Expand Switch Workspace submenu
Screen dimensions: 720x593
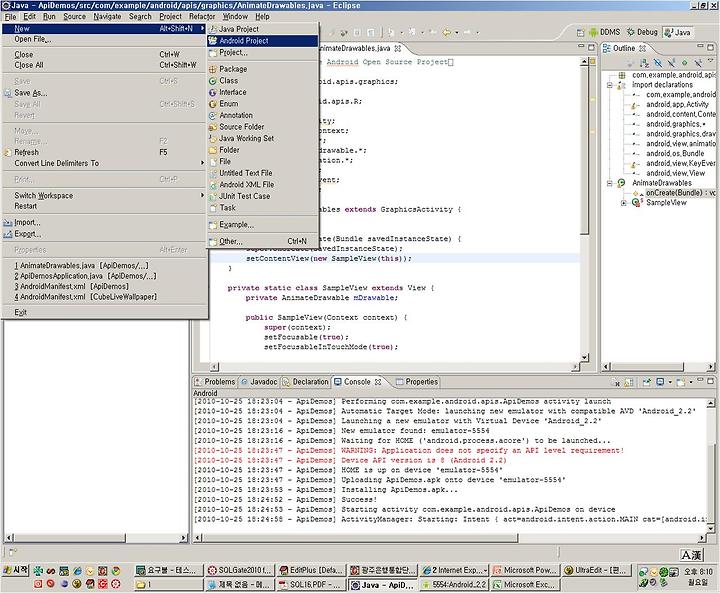pyautogui.click(x=104, y=195)
